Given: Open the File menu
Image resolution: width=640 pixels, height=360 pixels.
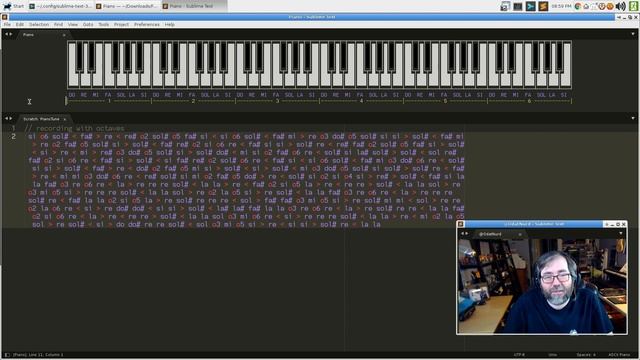Looking at the screenshot, I should coord(7,24).
